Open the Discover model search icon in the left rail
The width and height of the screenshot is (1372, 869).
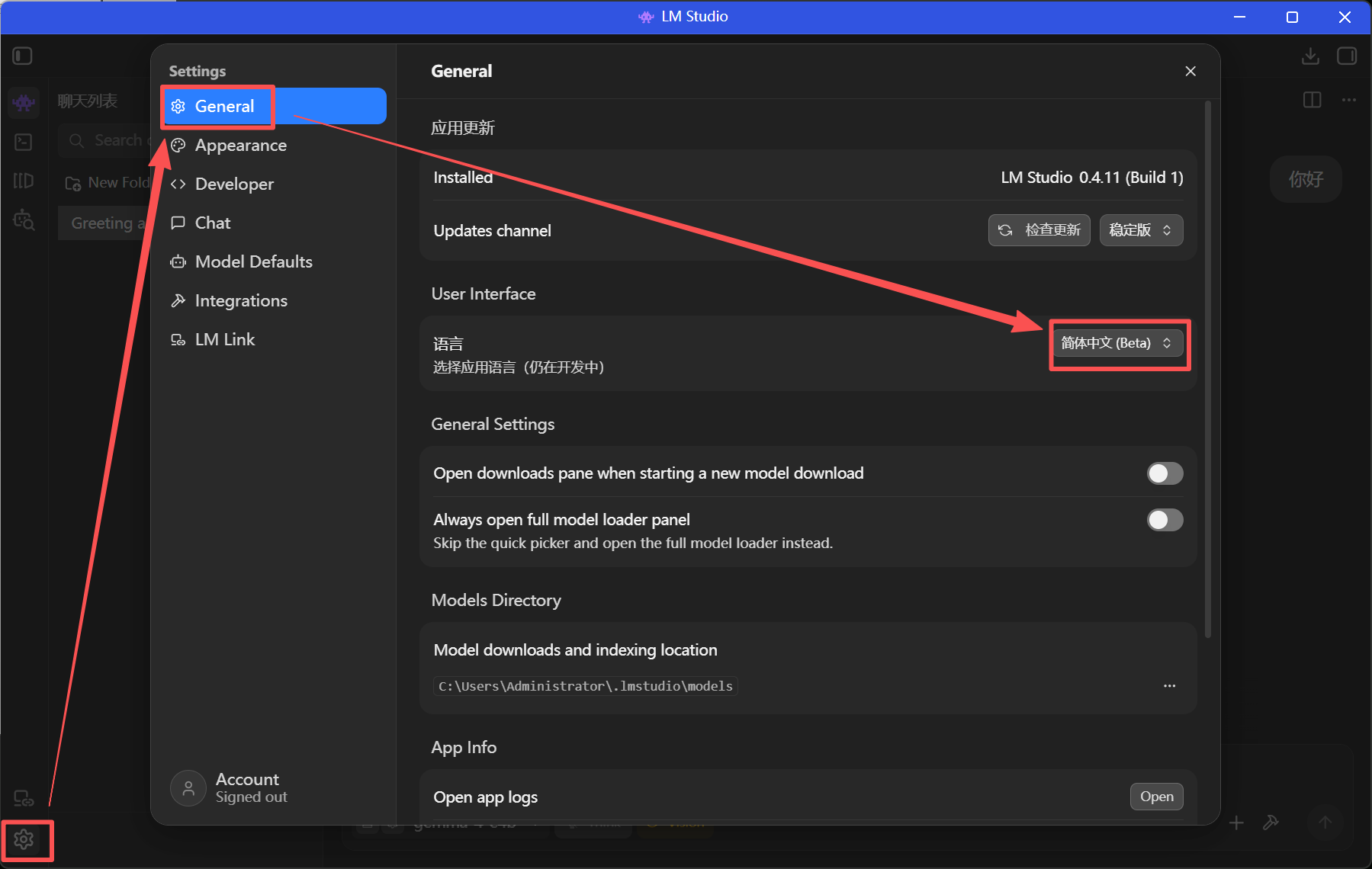tap(24, 220)
